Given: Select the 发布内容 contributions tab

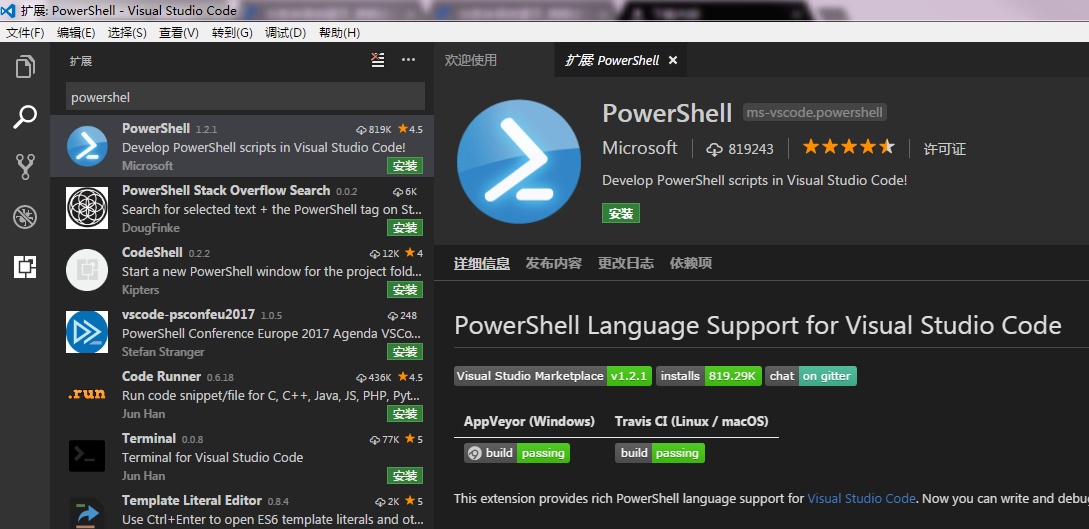Looking at the screenshot, I should click(x=554, y=264).
